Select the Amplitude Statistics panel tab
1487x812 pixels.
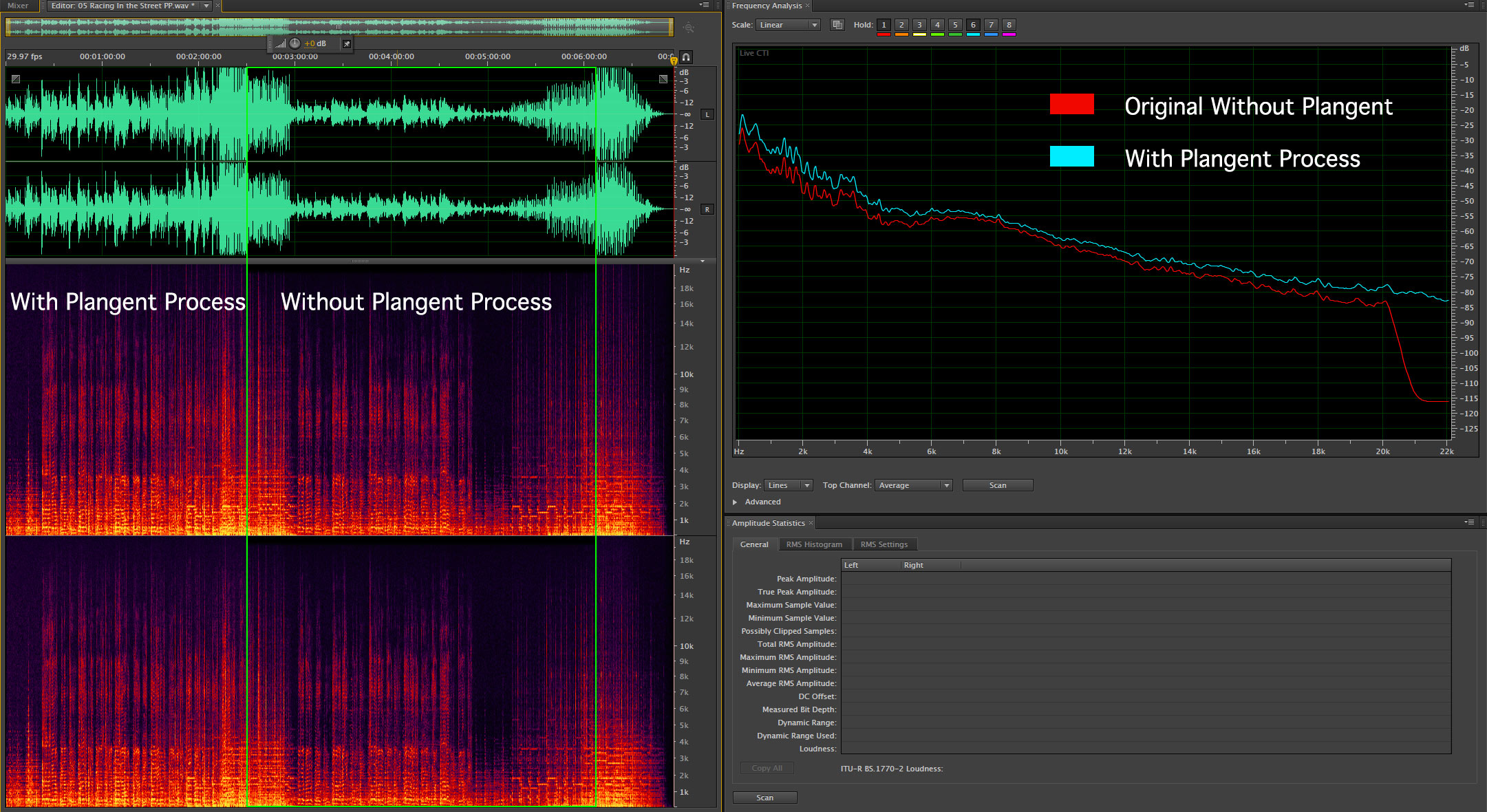pos(768,523)
